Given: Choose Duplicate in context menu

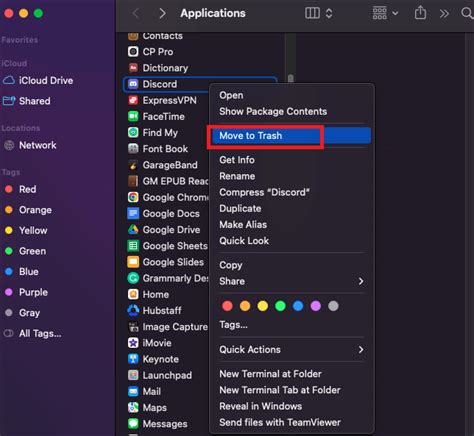Looking at the screenshot, I should (x=240, y=208).
